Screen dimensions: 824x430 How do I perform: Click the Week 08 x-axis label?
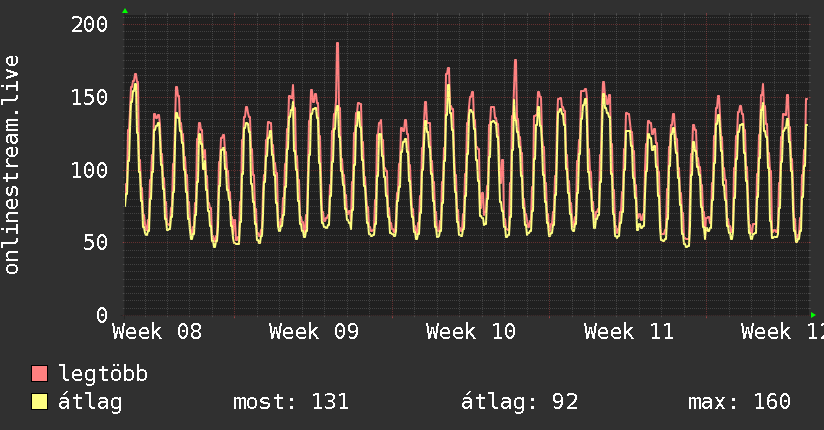pos(157,332)
